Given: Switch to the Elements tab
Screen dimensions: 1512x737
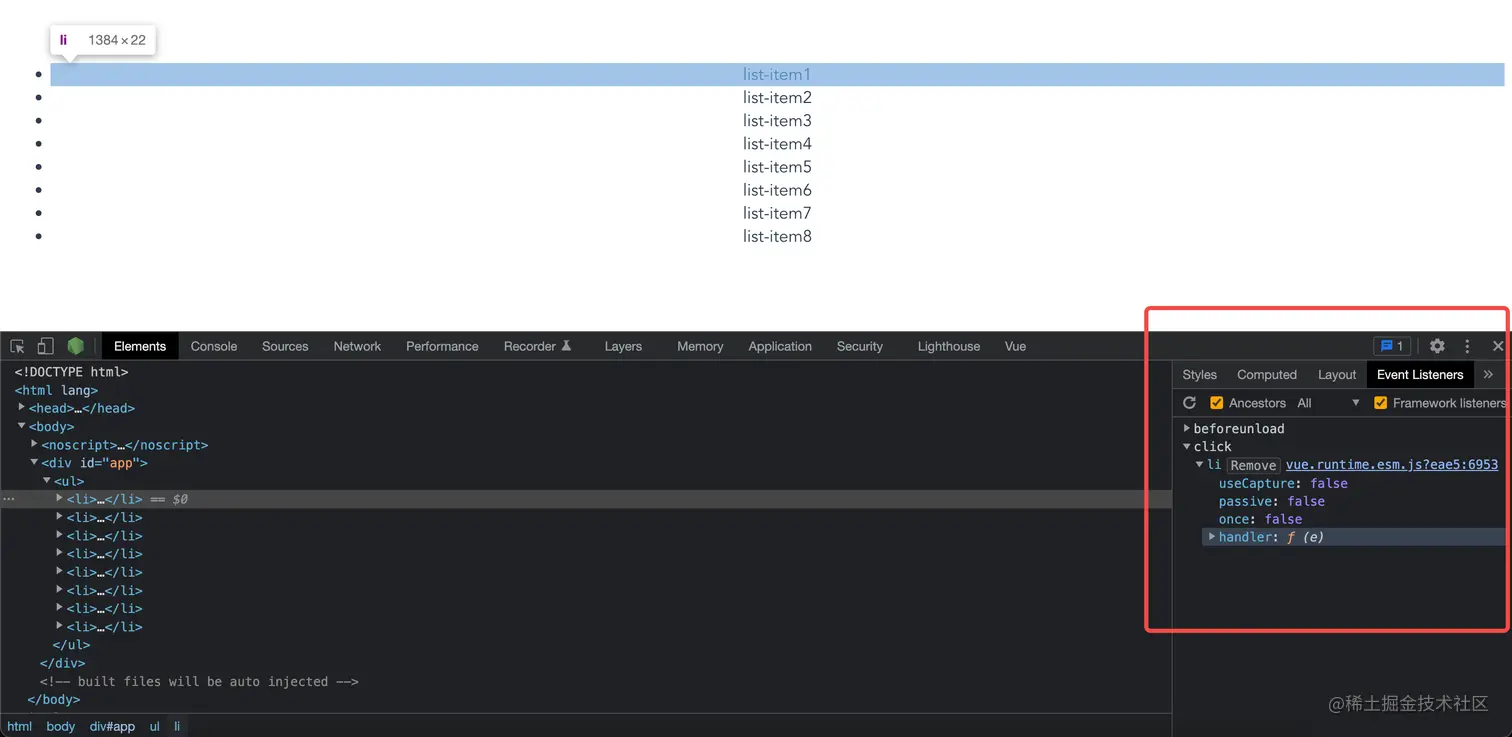Looking at the screenshot, I should click(140, 346).
